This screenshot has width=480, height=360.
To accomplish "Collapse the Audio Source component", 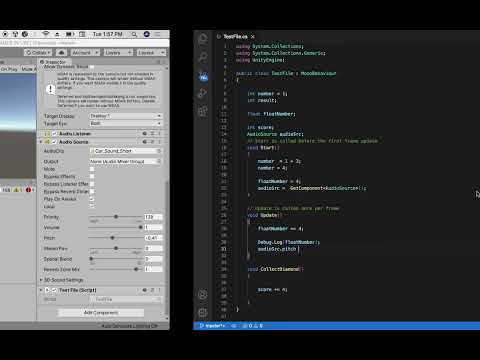I will (41, 142).
